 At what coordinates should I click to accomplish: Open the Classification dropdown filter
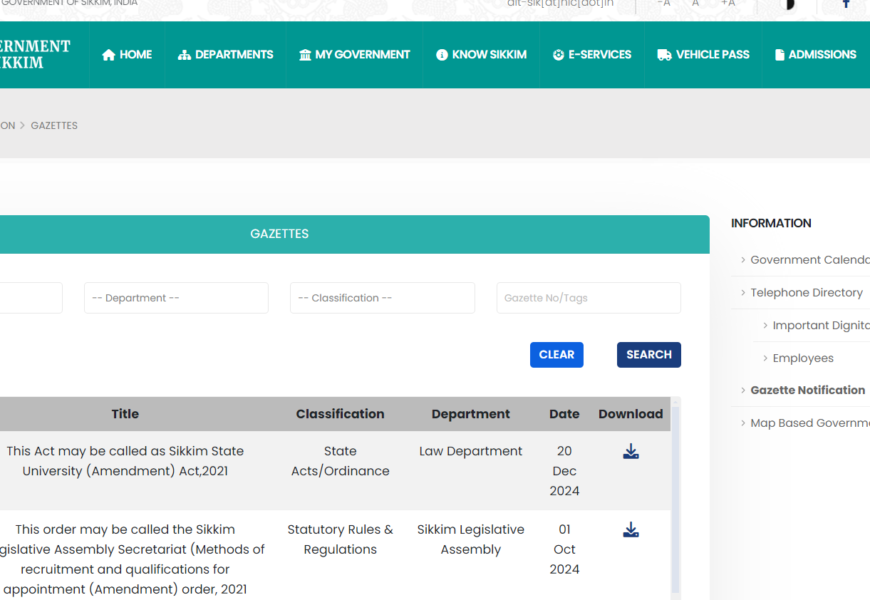pos(382,298)
